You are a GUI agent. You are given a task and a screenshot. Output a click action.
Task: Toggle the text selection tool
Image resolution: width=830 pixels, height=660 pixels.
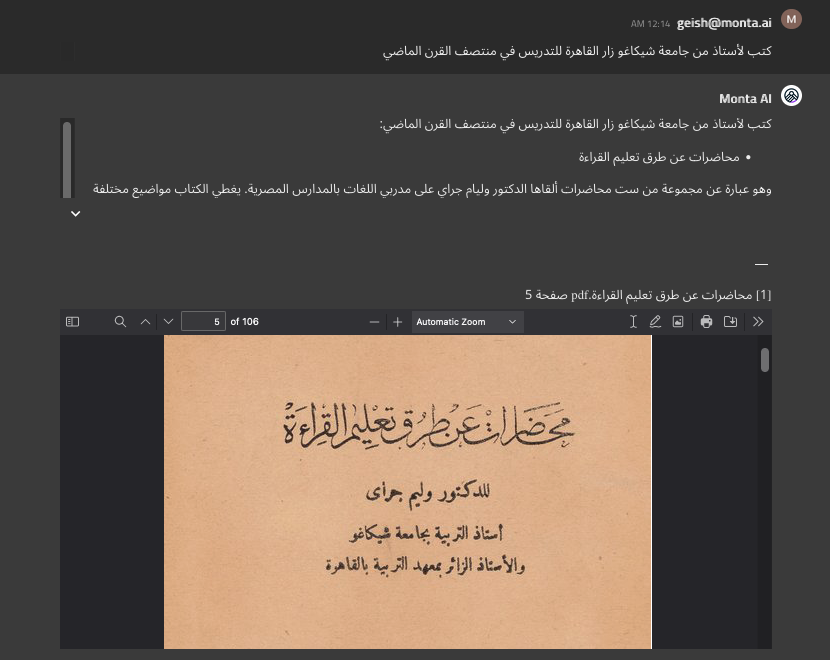pyautogui.click(x=633, y=321)
